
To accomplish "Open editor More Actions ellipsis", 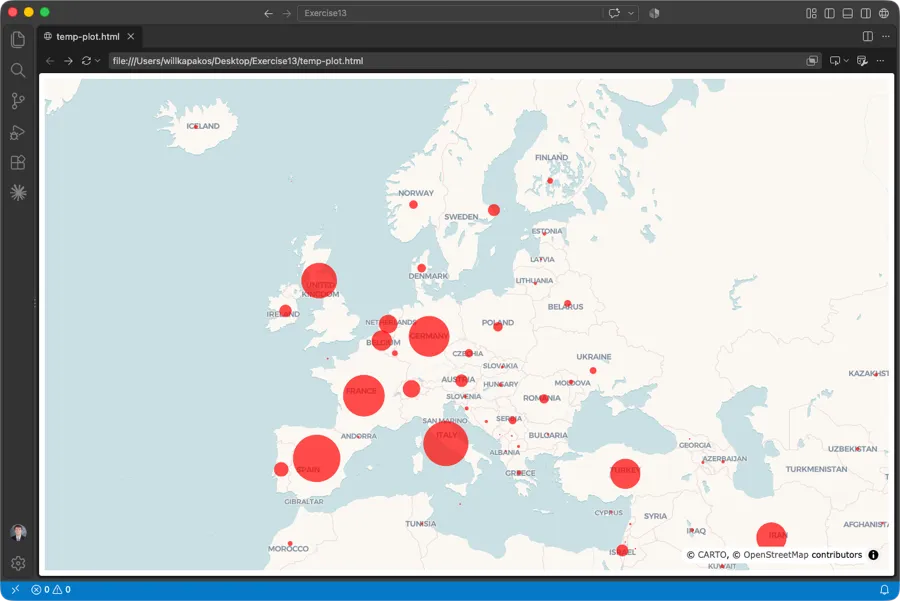I will point(886,36).
